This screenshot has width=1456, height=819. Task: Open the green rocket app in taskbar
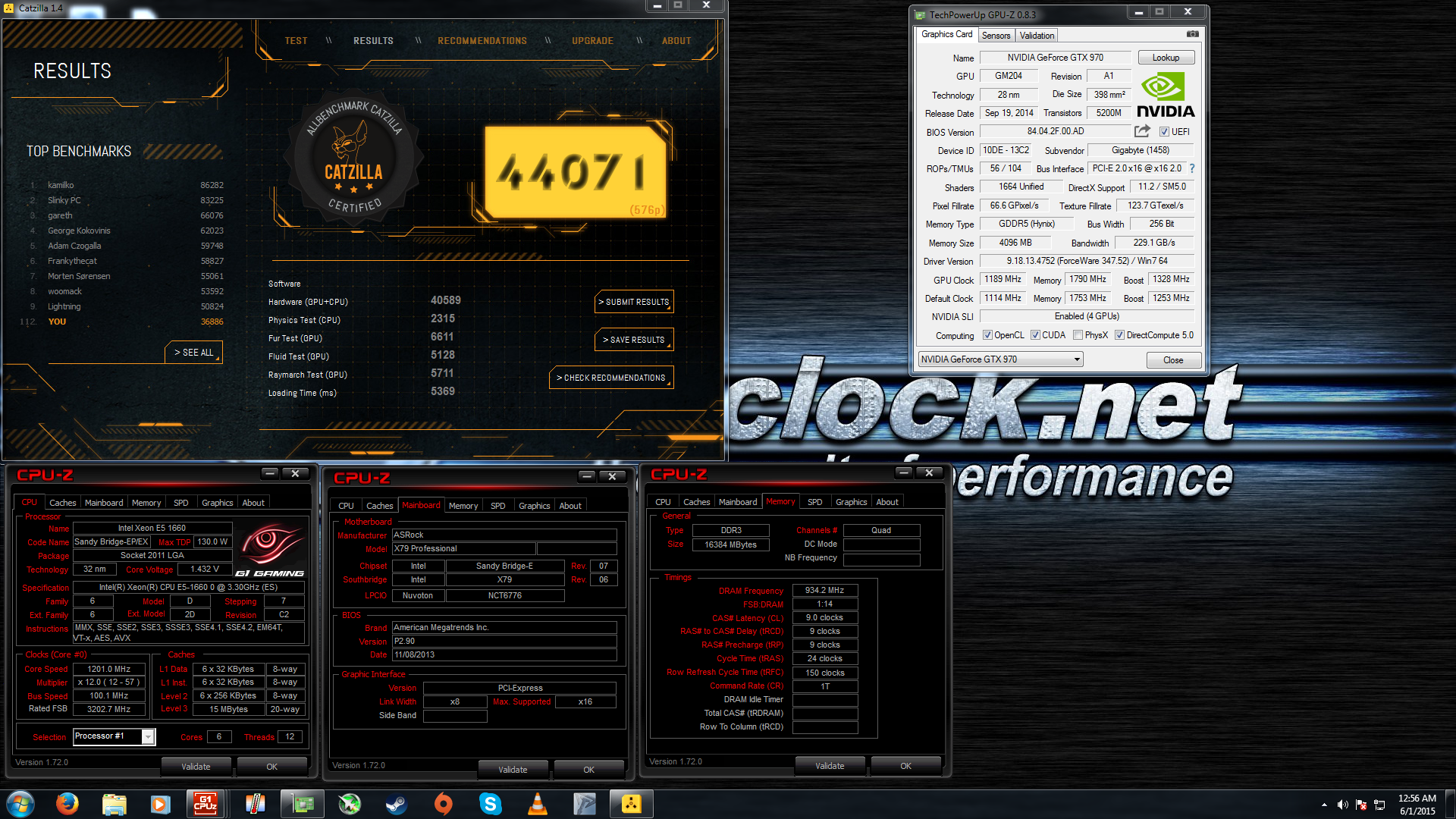pos(349,804)
